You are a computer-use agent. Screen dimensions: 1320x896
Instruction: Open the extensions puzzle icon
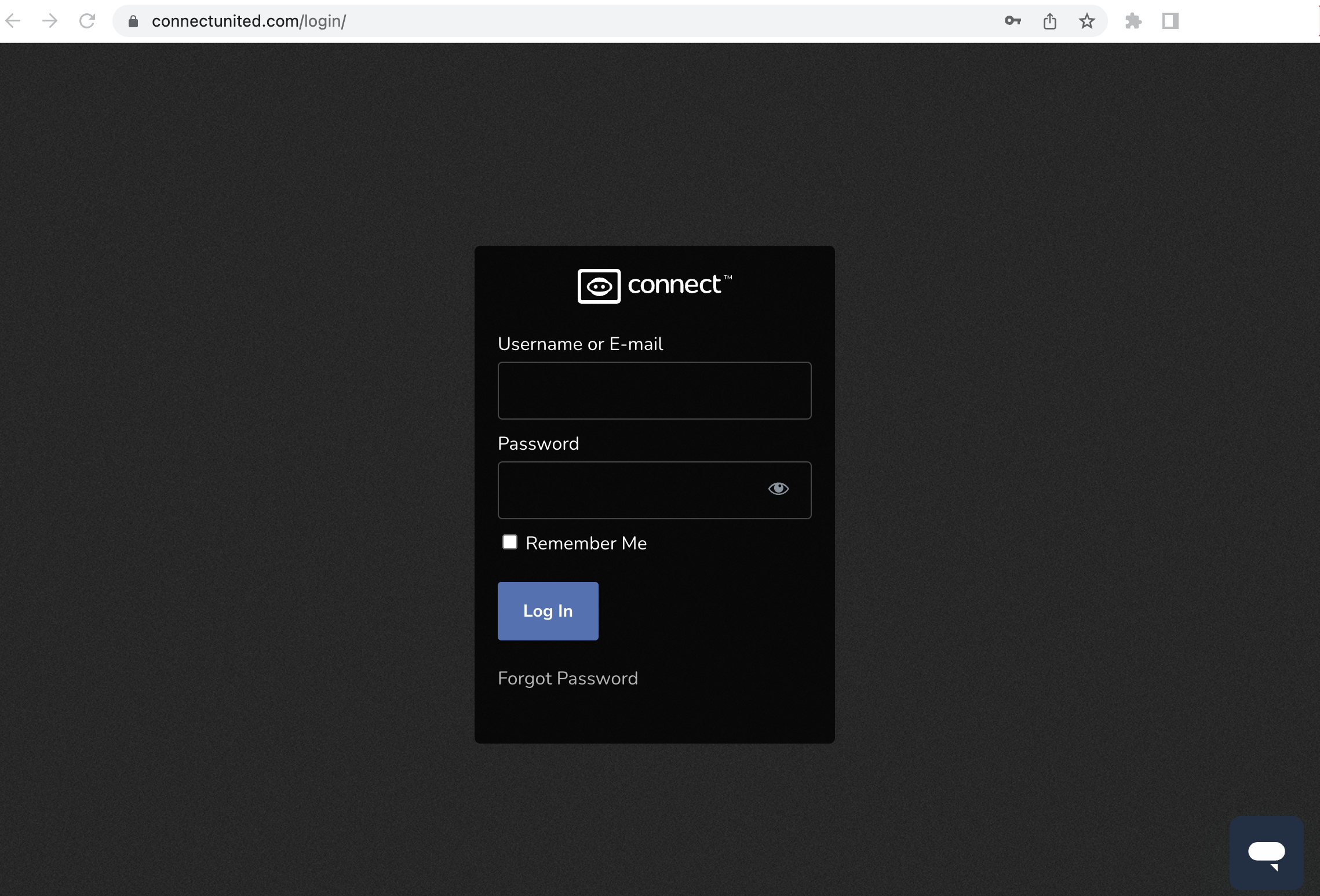coord(1133,21)
